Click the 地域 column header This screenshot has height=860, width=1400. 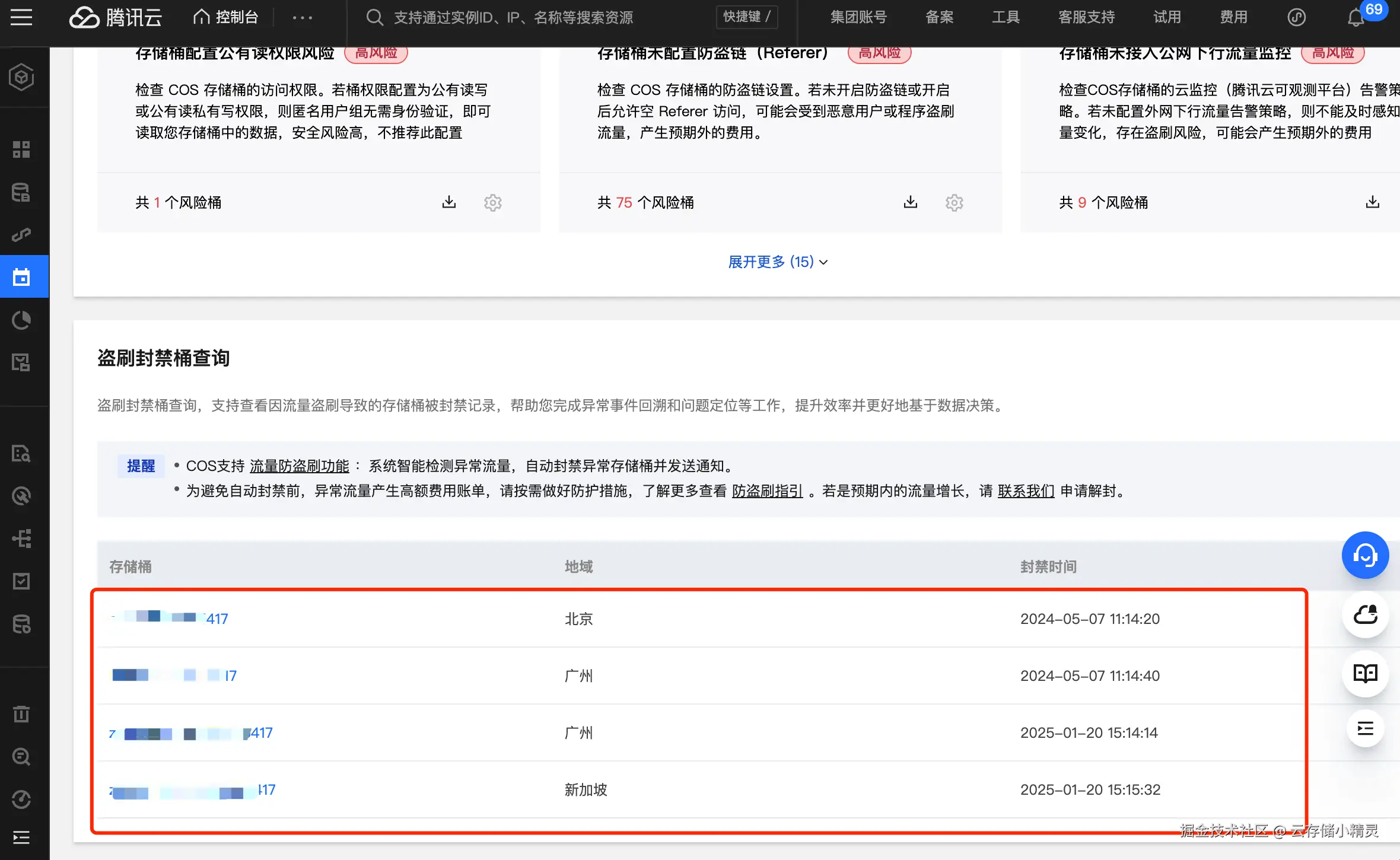[579, 566]
